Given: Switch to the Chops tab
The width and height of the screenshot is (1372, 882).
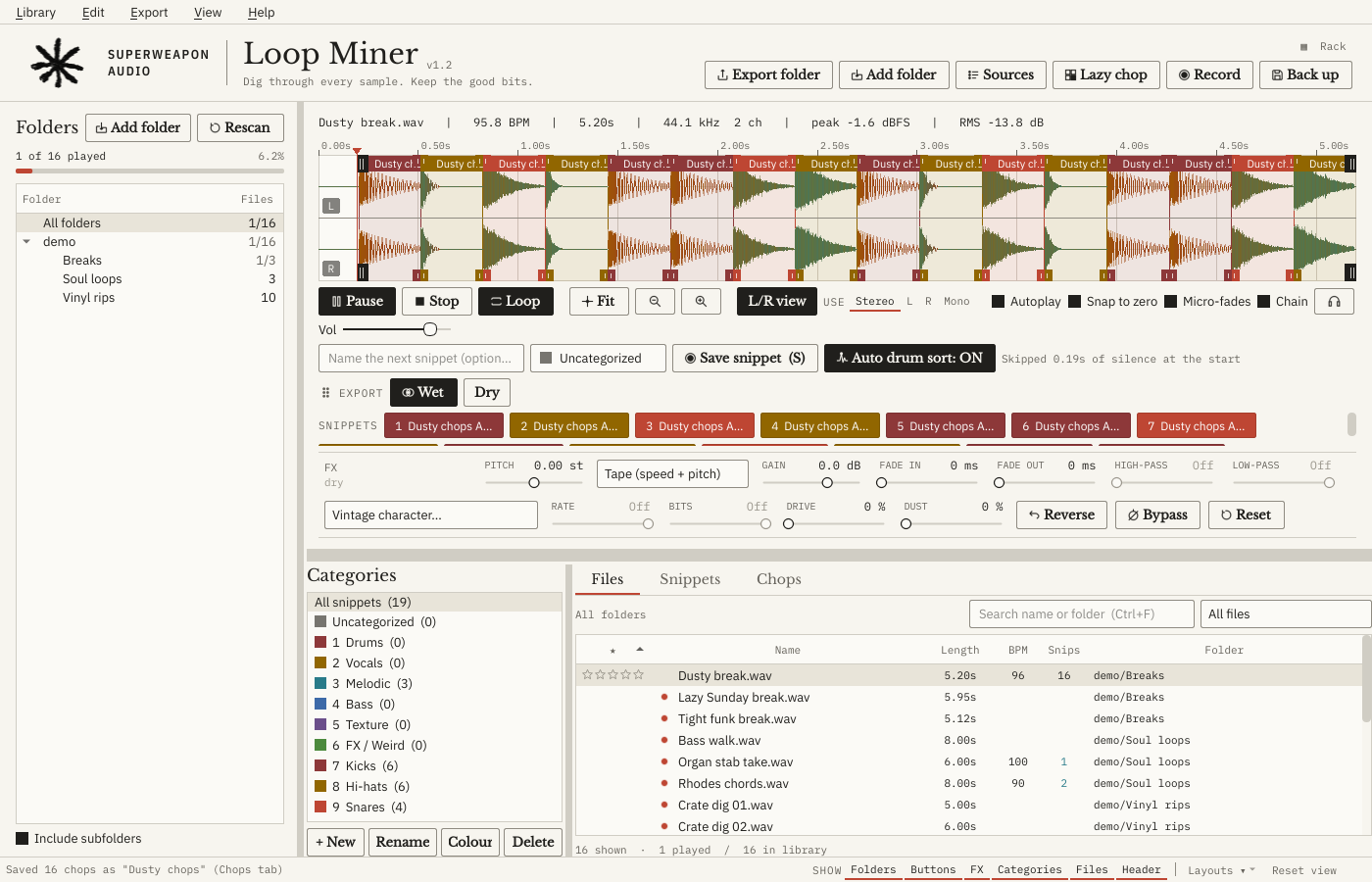Looking at the screenshot, I should 779,579.
